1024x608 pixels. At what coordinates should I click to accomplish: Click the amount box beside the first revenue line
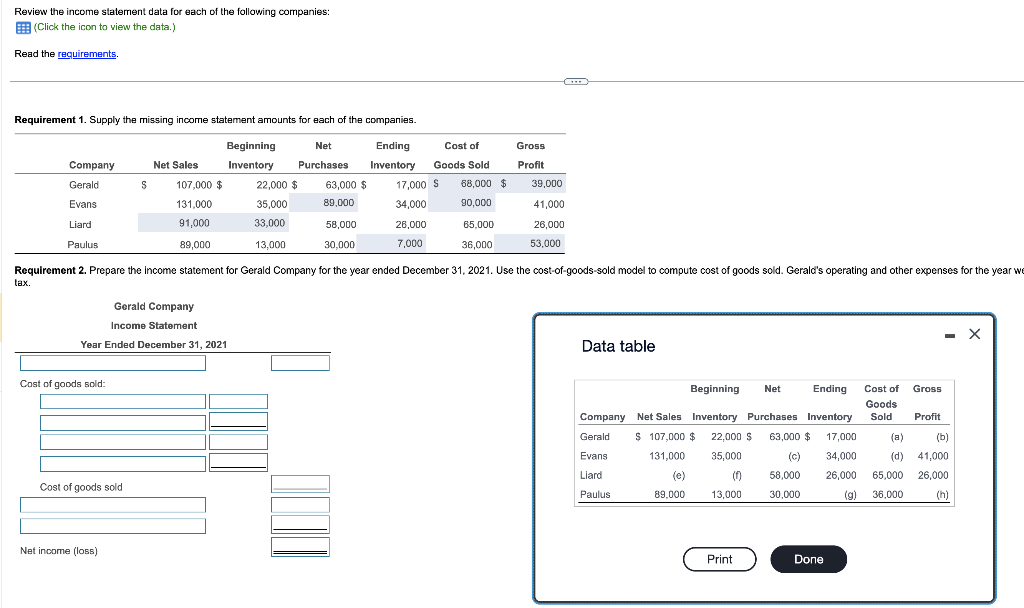pyautogui.click(x=300, y=362)
